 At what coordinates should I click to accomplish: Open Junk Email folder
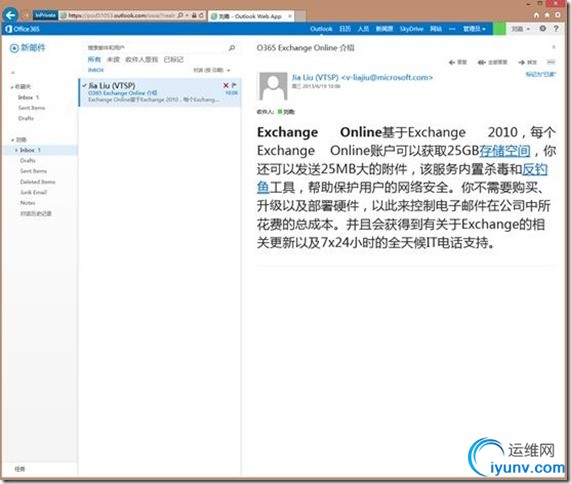33,192
